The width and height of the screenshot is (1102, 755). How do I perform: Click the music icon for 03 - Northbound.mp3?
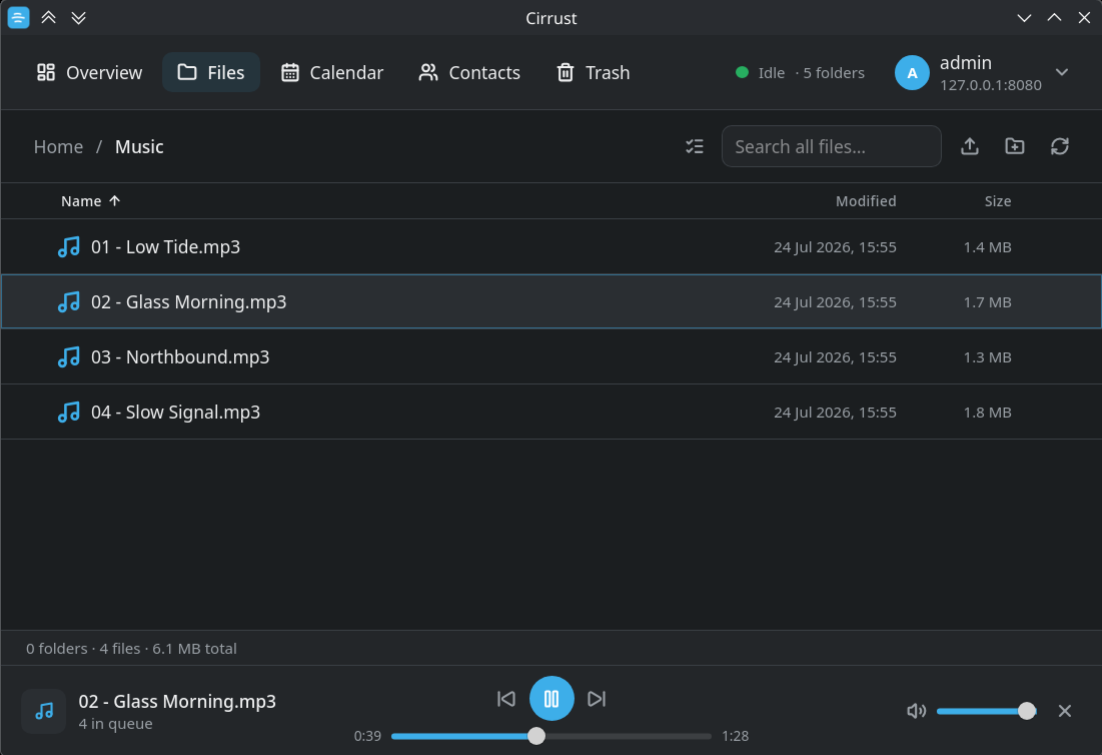pyautogui.click(x=69, y=357)
